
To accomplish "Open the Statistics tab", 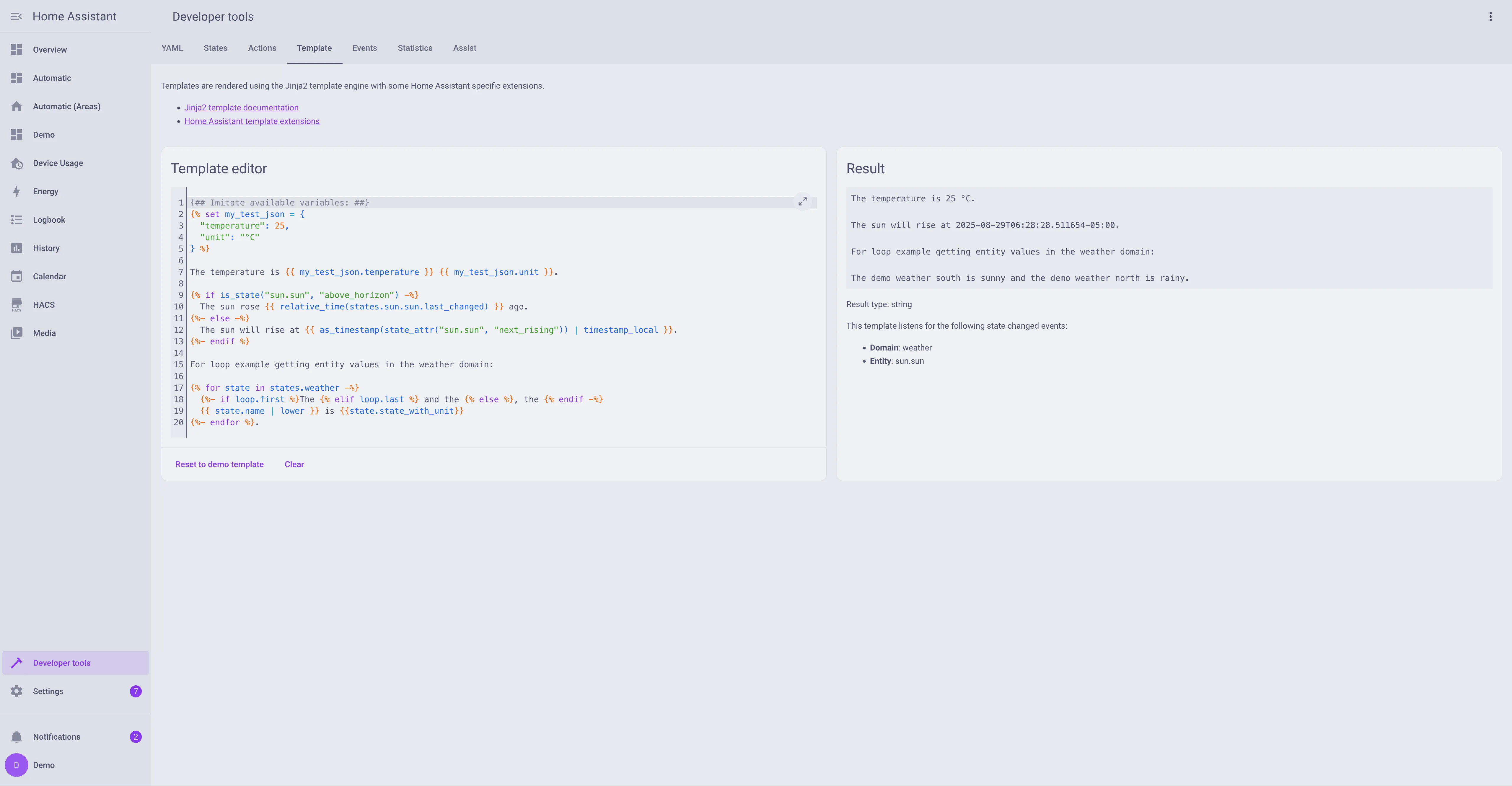I will (415, 48).
